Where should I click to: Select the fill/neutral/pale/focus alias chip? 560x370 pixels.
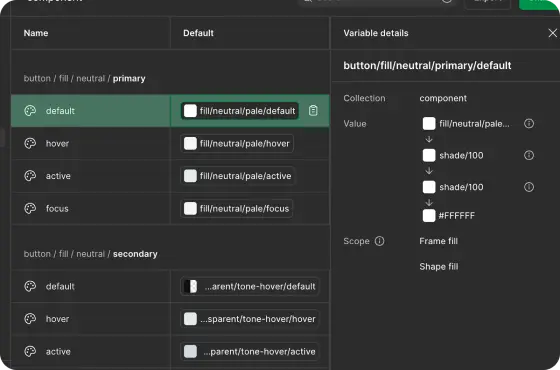237,208
